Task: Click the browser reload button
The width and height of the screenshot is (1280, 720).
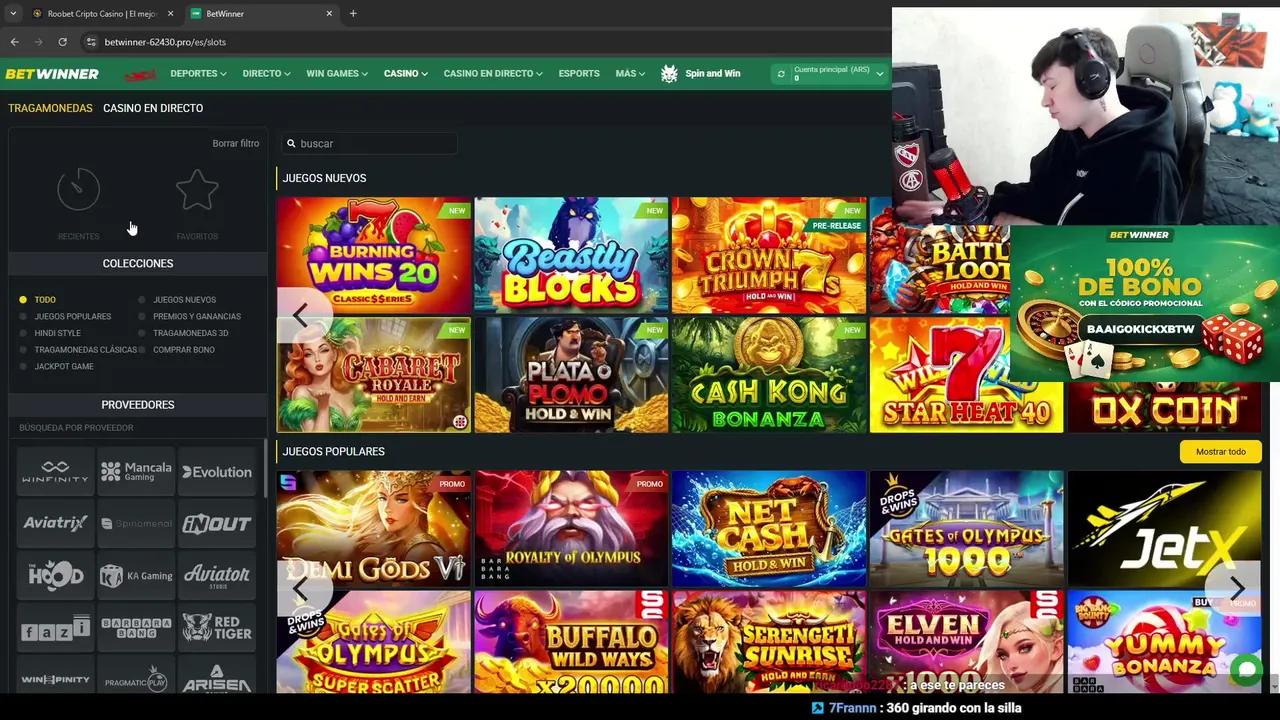Action: tap(62, 42)
